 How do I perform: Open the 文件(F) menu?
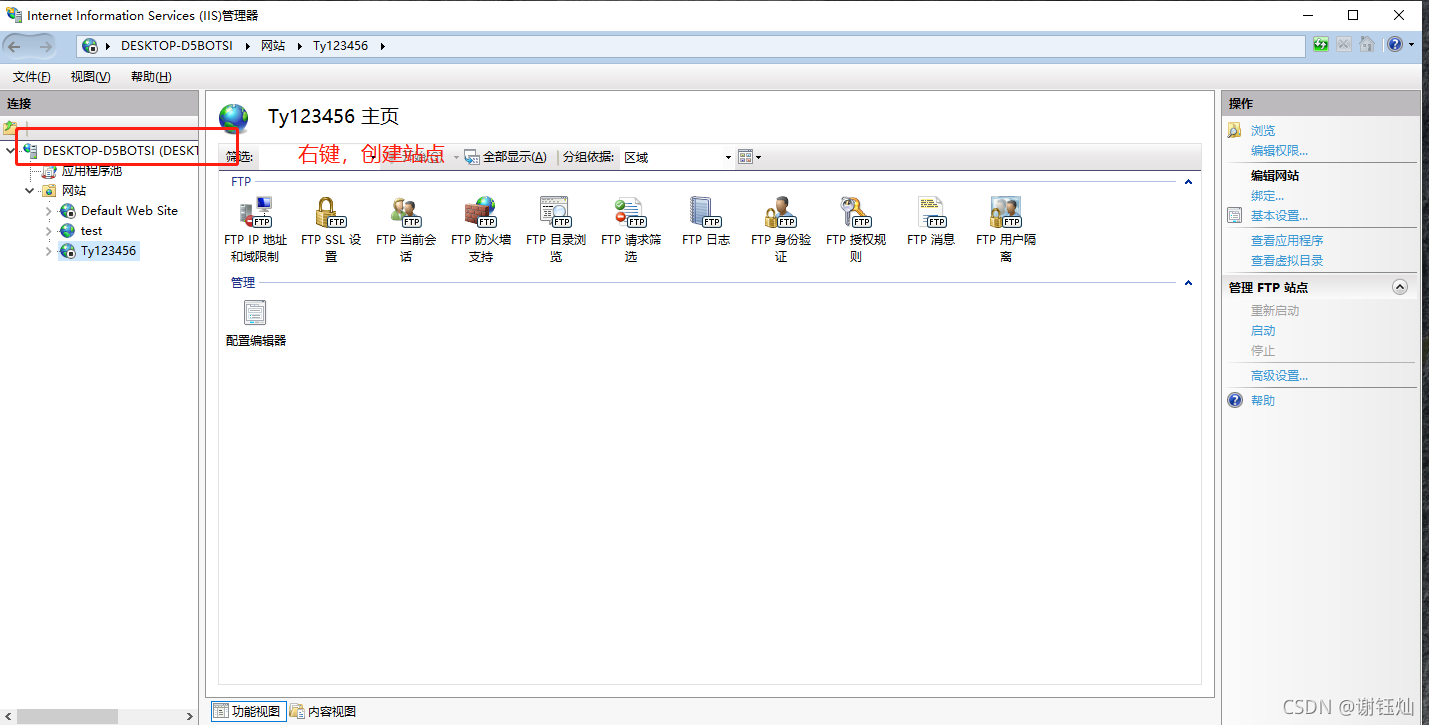click(x=31, y=77)
